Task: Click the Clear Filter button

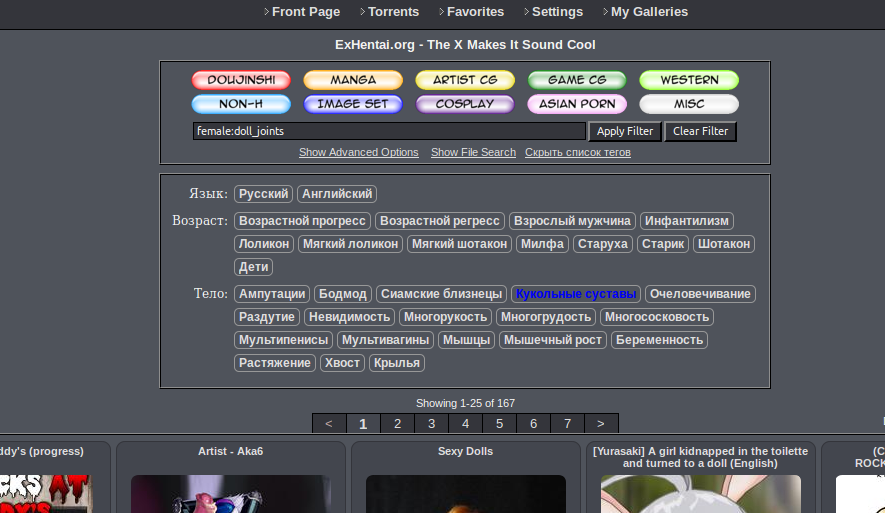Action: pyautogui.click(x=700, y=131)
